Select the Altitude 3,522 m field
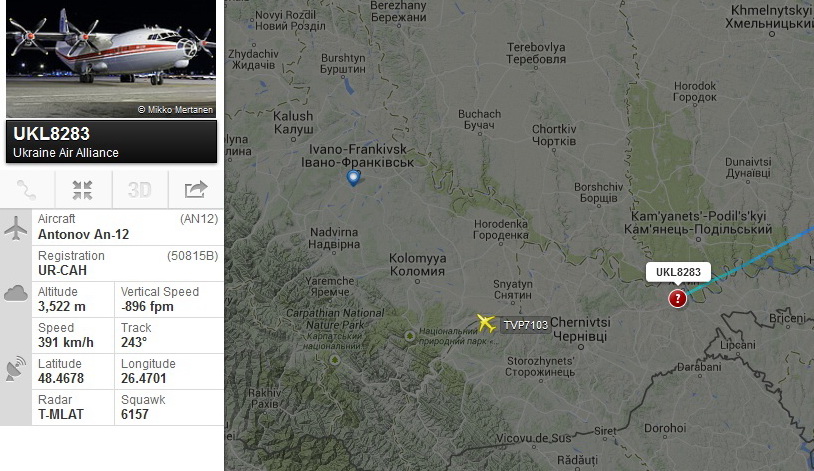Viewport: 814px width, 471px height. [73, 300]
